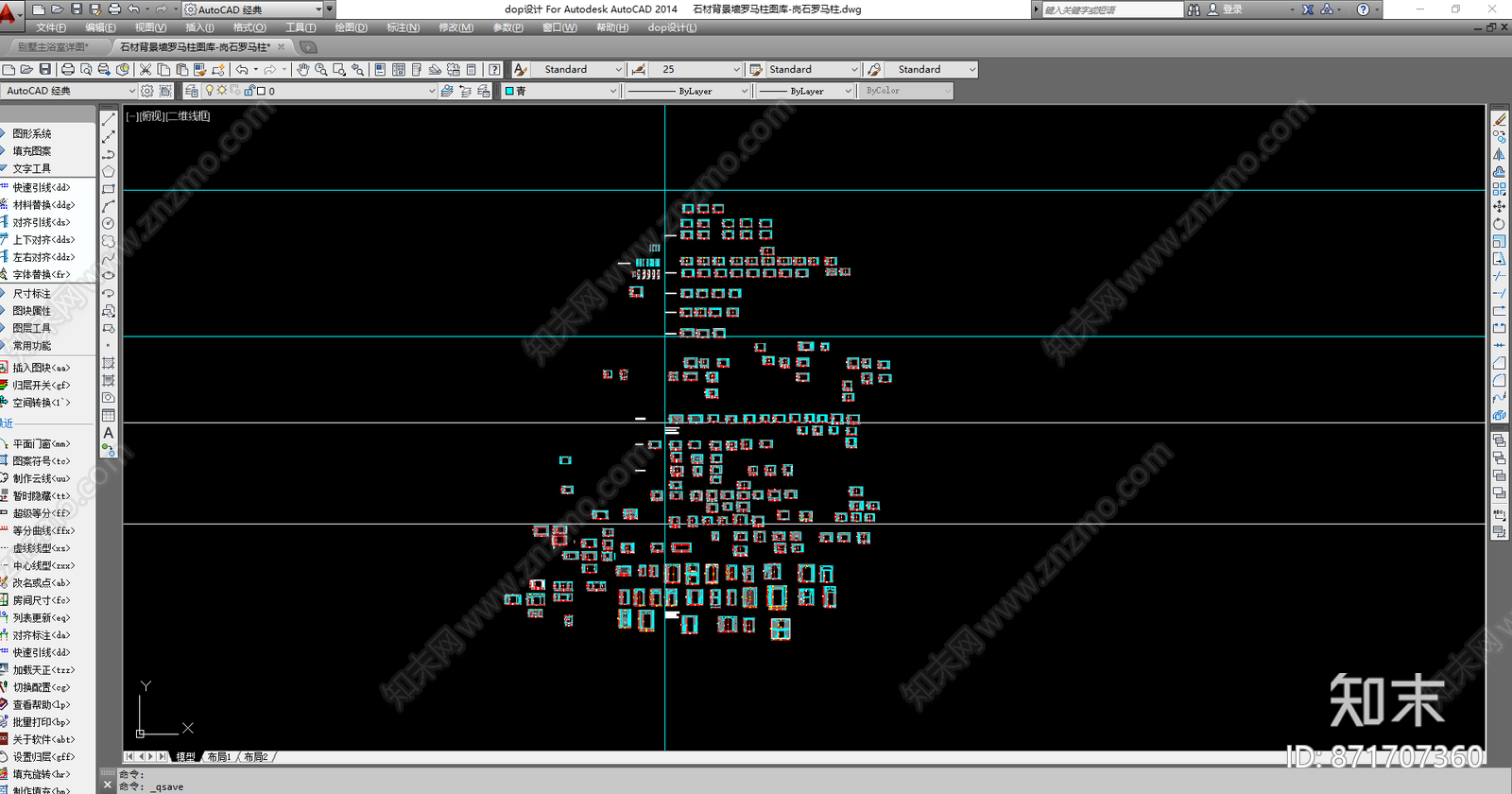Open Layer Properties Manager icon

click(x=192, y=92)
